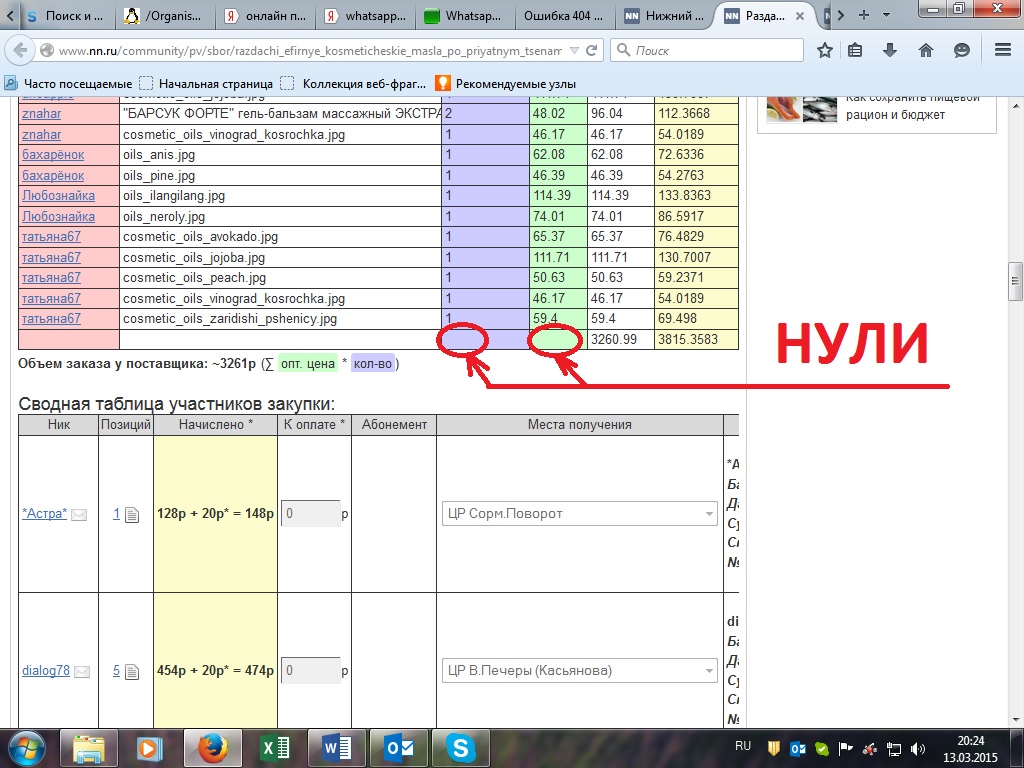Show the bookmarks list icon in toolbar

[x=857, y=51]
